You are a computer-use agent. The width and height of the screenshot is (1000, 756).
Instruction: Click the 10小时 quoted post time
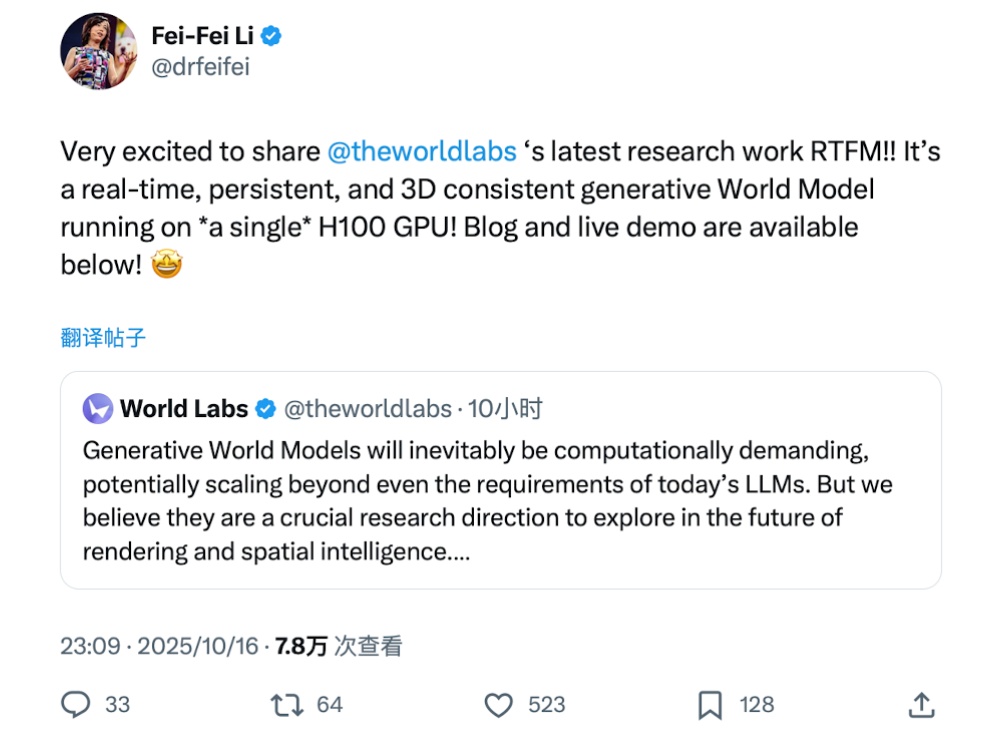(x=505, y=408)
